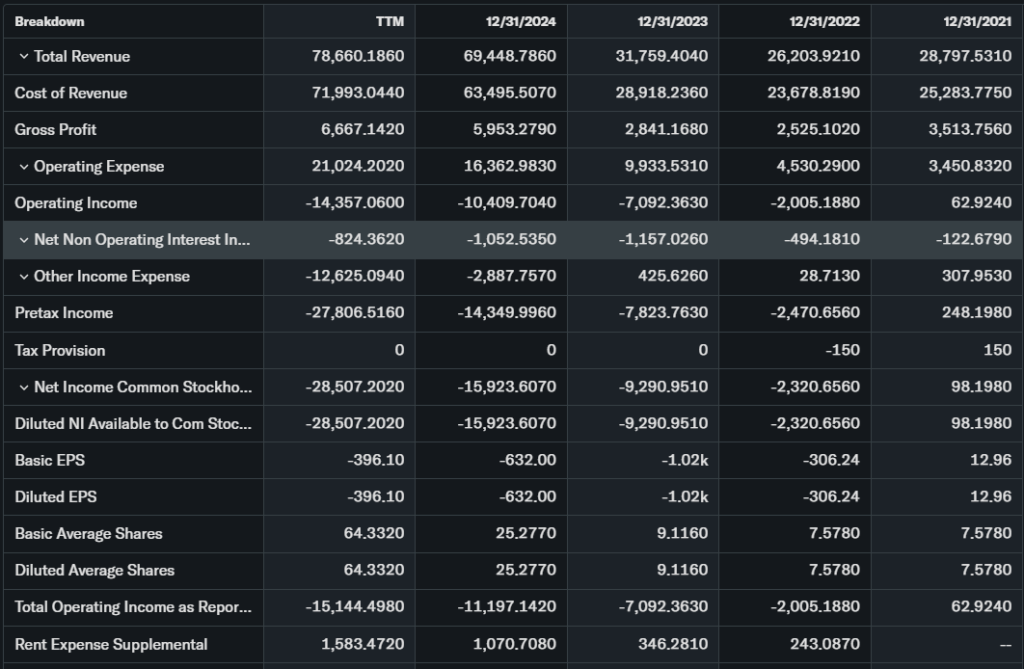The width and height of the screenshot is (1024, 669).
Task: Collapse the Total Revenue row chevron
Action: click(23, 57)
